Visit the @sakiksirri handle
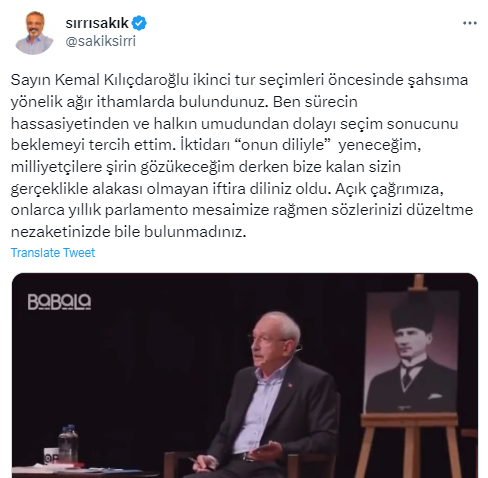 [100, 41]
